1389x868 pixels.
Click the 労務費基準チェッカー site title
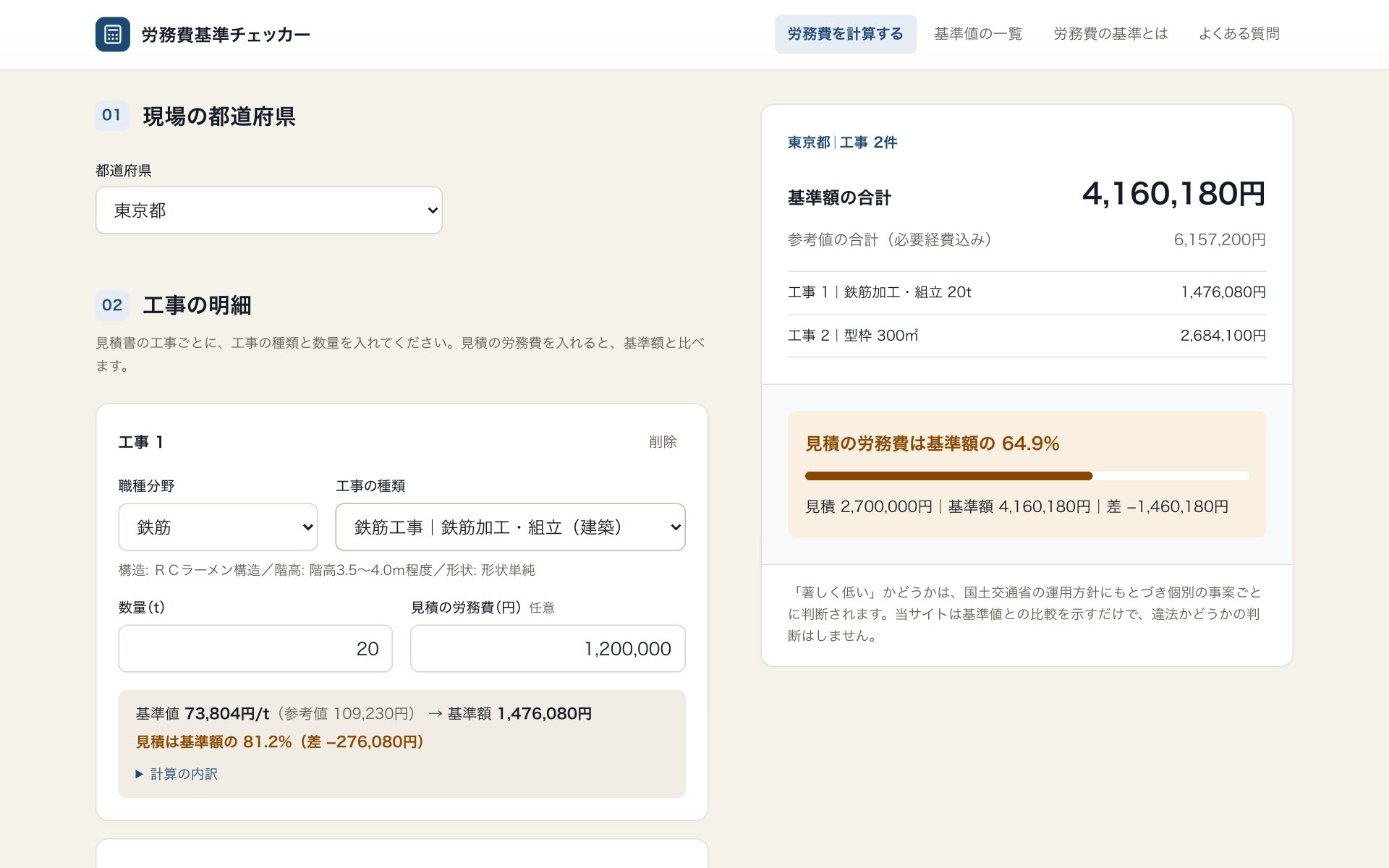[x=226, y=35]
